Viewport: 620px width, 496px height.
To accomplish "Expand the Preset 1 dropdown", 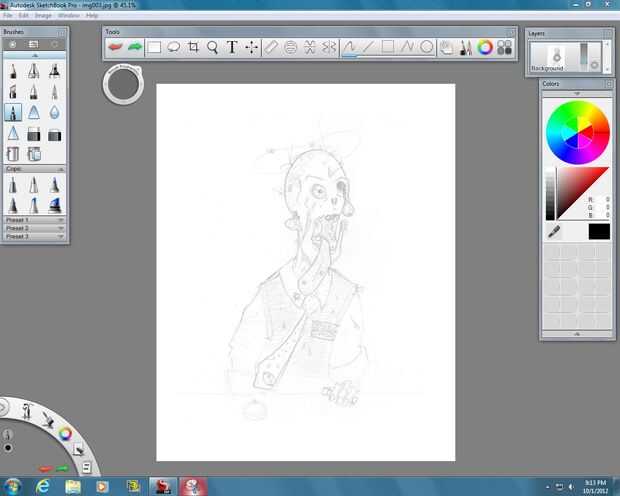I will pos(34,220).
